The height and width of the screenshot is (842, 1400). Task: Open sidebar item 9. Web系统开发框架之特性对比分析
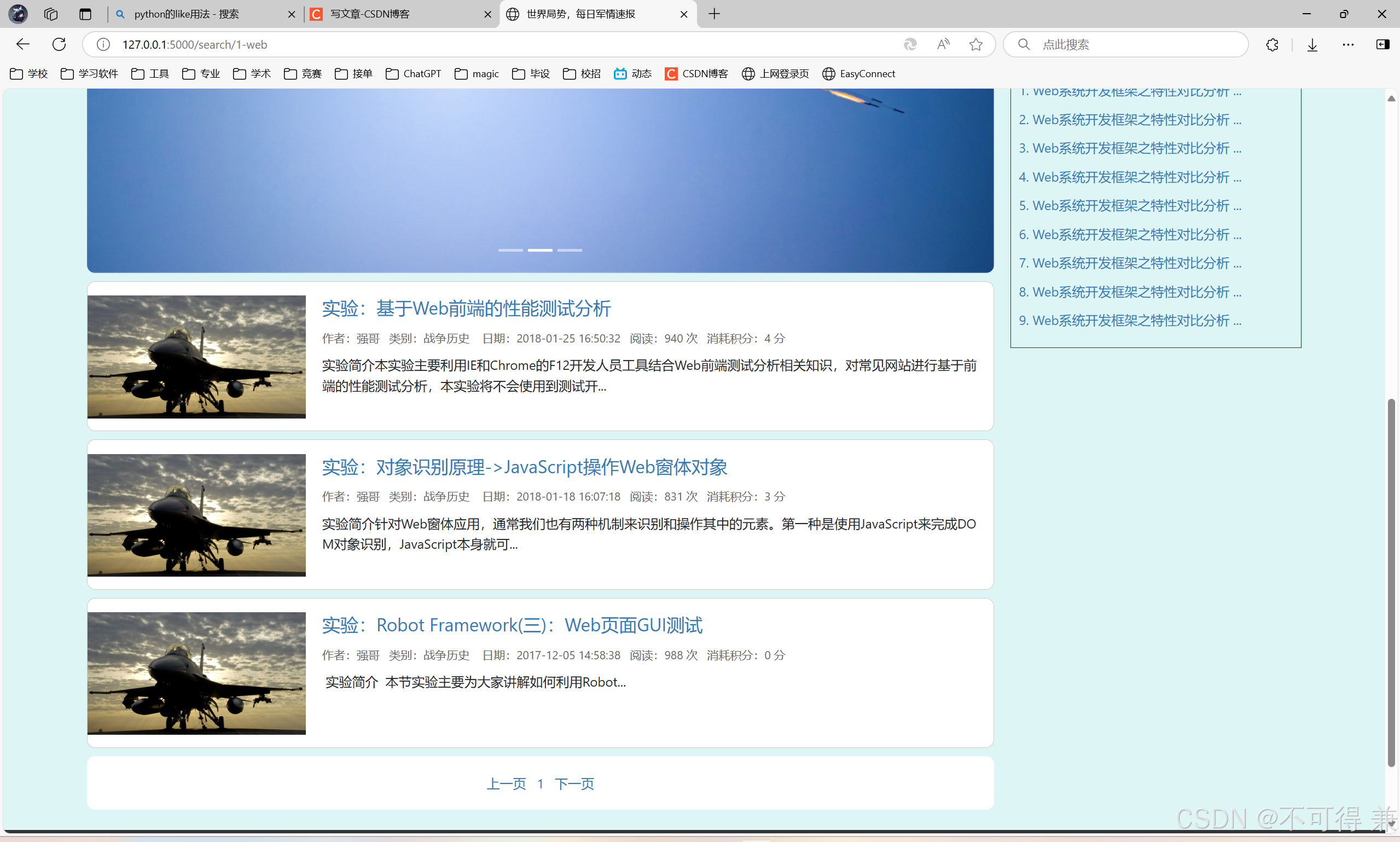(1130, 320)
